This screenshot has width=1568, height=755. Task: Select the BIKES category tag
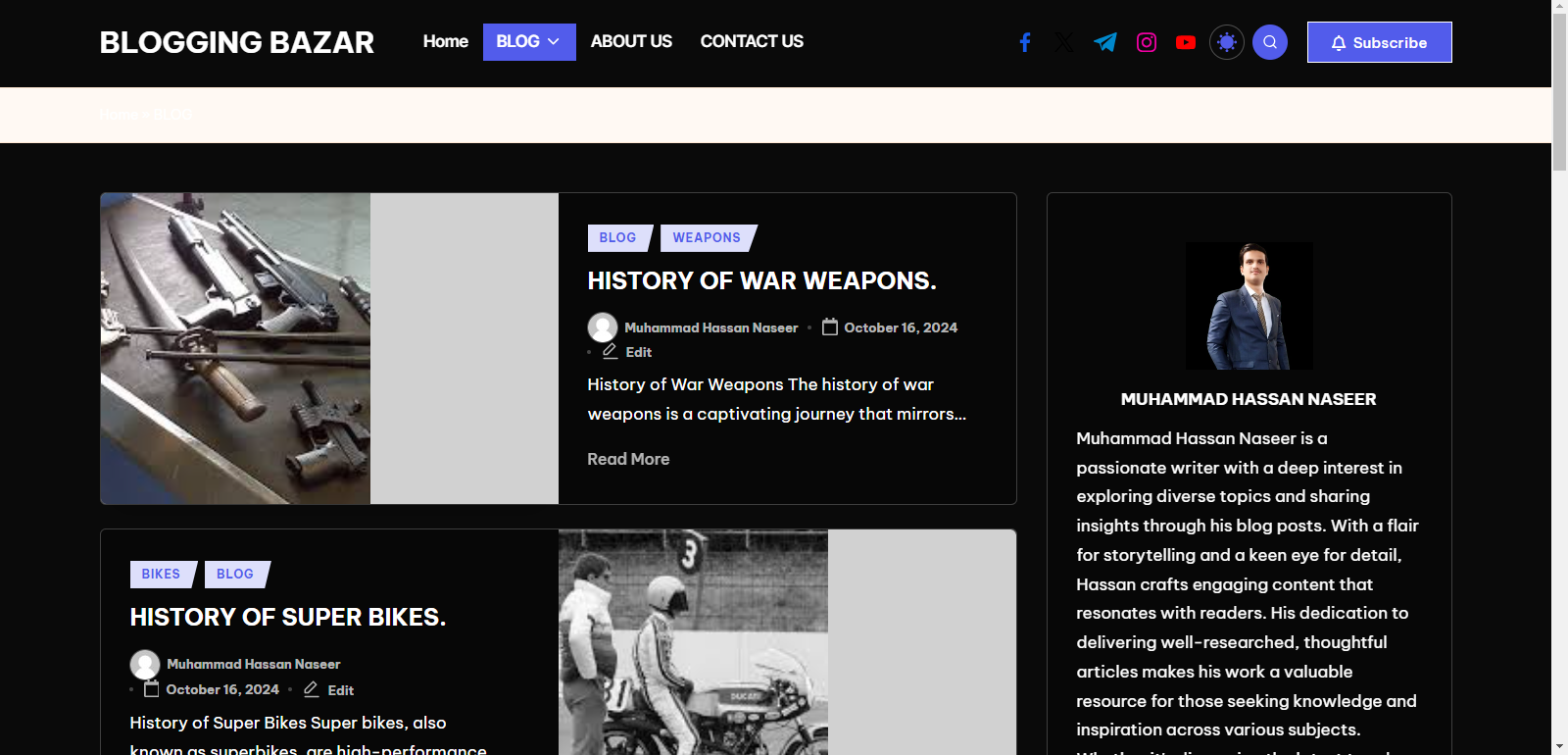click(161, 574)
